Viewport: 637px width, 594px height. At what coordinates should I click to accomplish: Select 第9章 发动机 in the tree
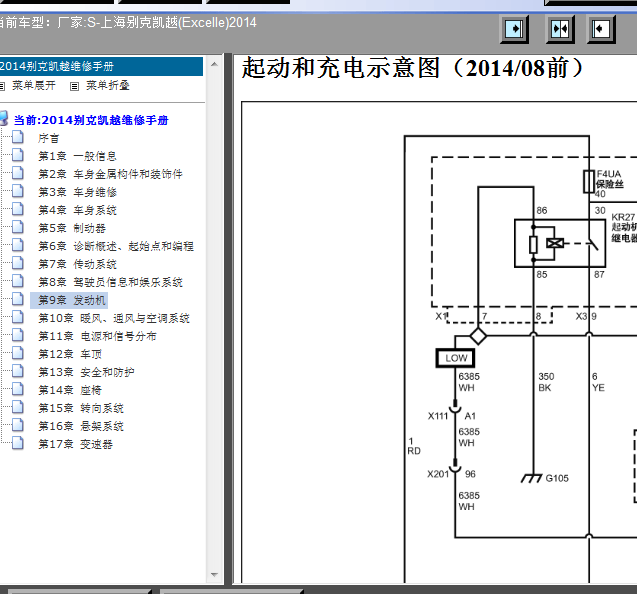tap(72, 300)
